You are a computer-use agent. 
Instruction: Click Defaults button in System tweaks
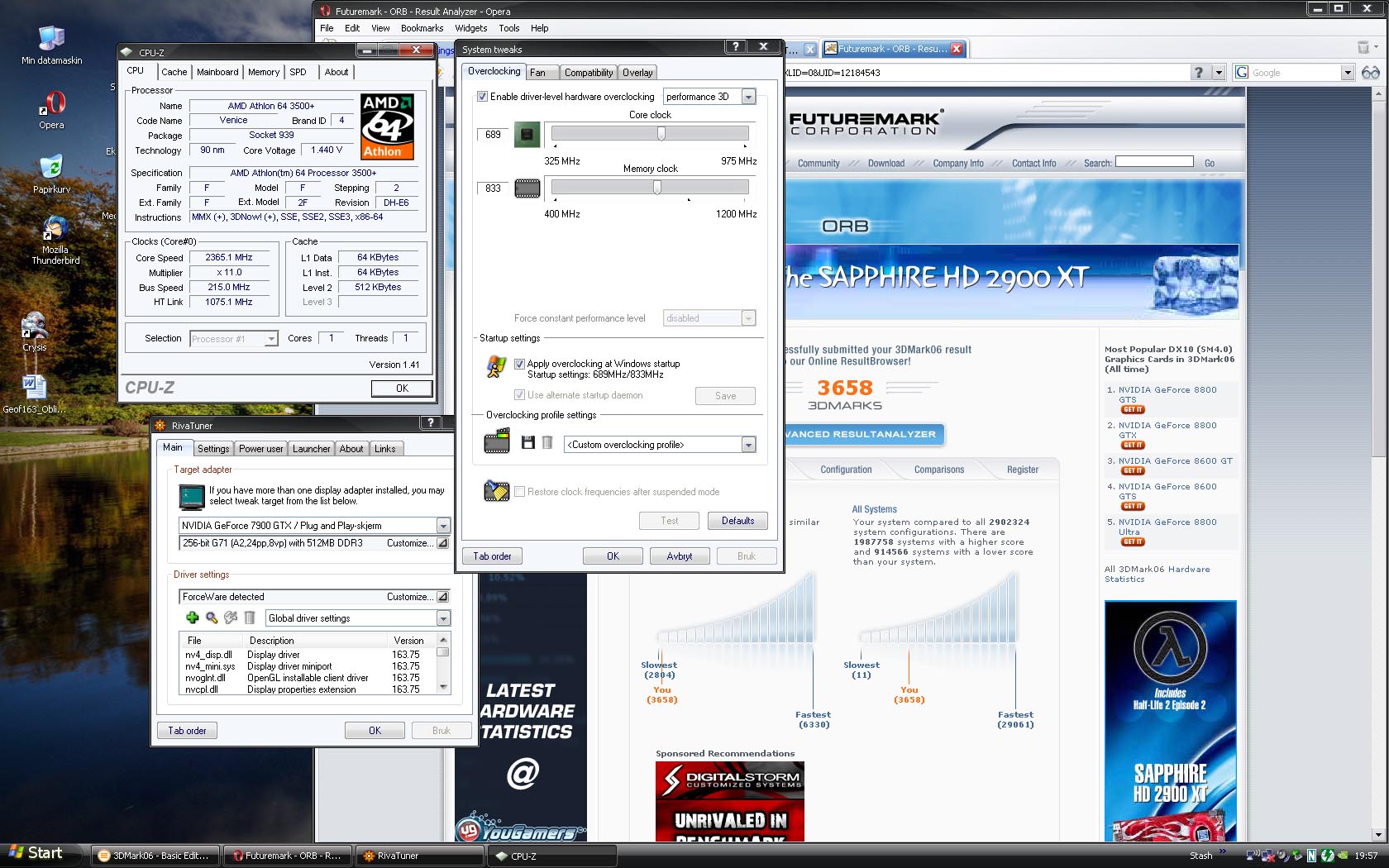(x=737, y=521)
